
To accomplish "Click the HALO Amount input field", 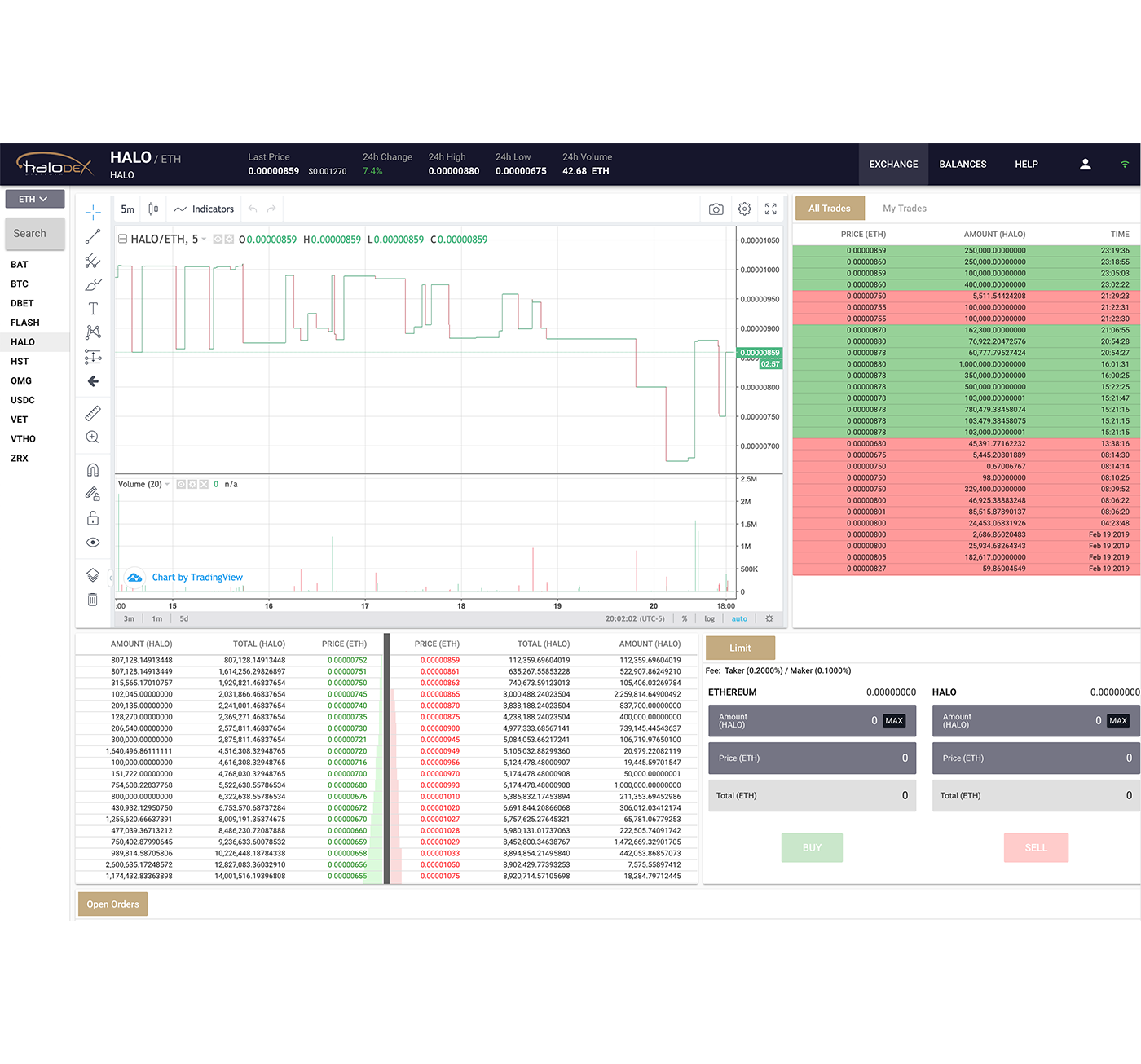I will (x=1037, y=721).
